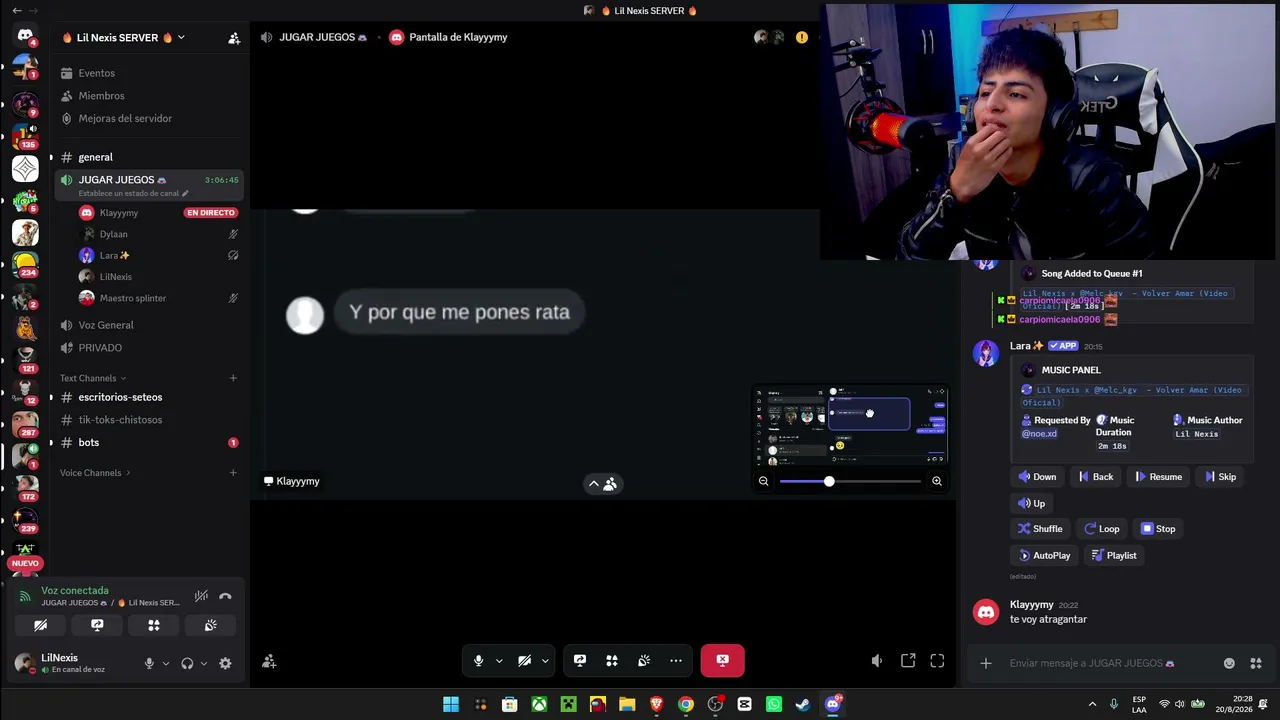Toggle microphone mute in call controls
The width and height of the screenshot is (1280, 720).
pos(478,660)
